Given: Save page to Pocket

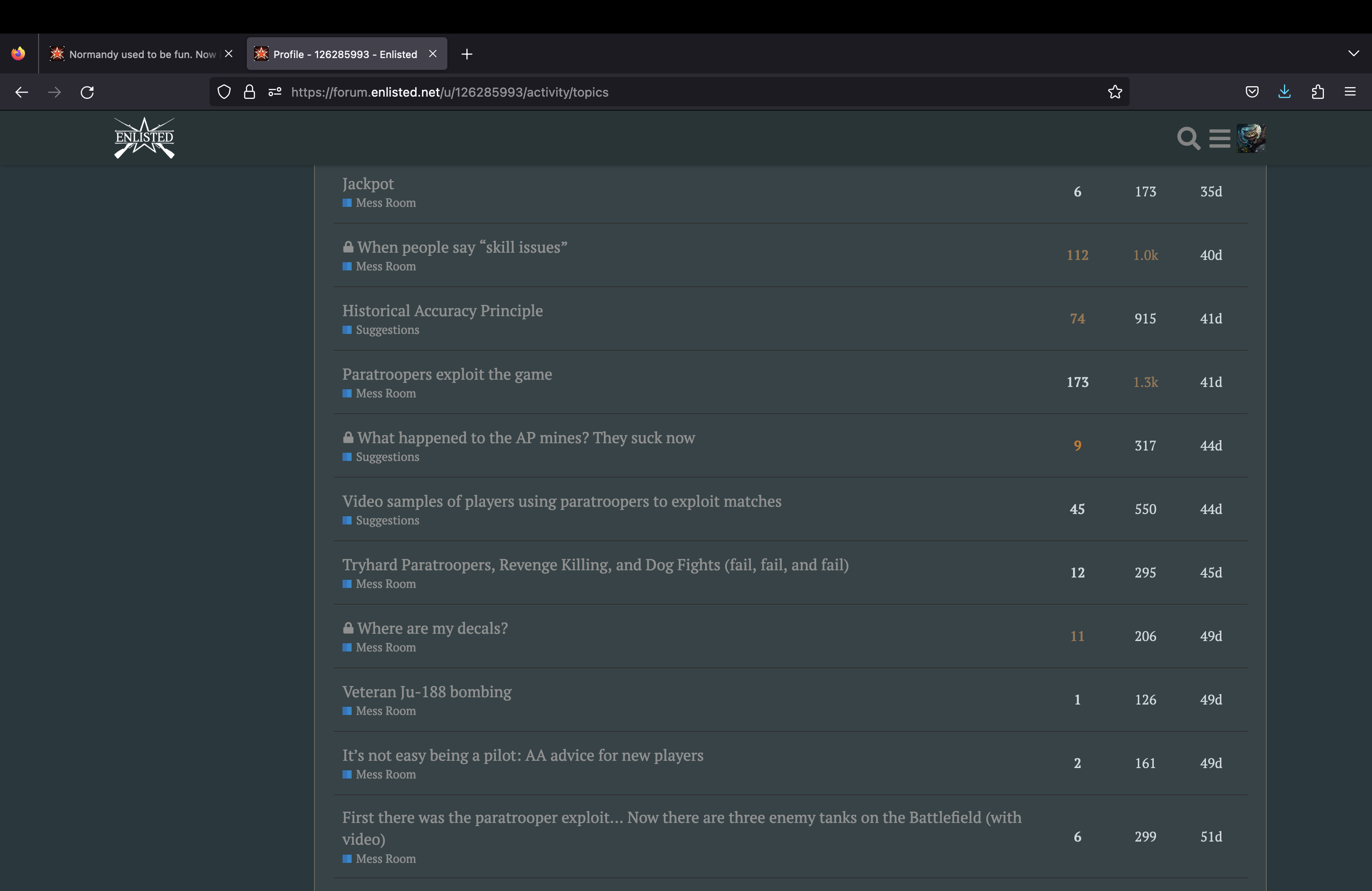Looking at the screenshot, I should [x=1251, y=92].
